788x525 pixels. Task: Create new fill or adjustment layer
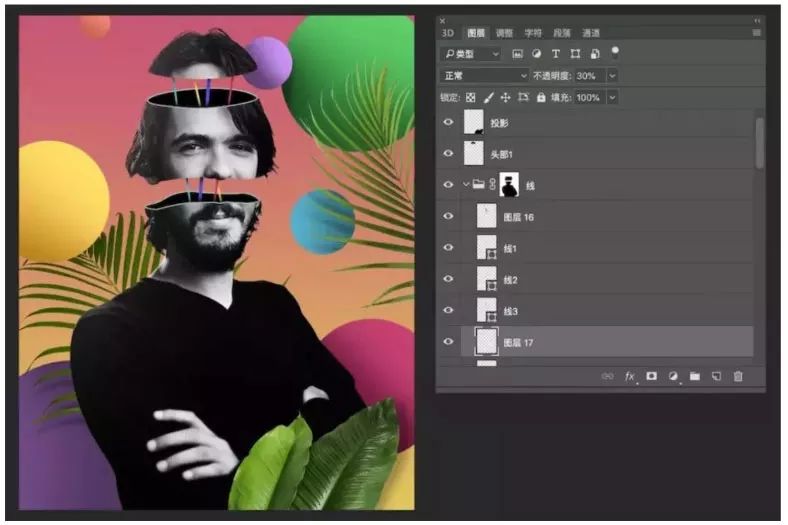[673, 376]
